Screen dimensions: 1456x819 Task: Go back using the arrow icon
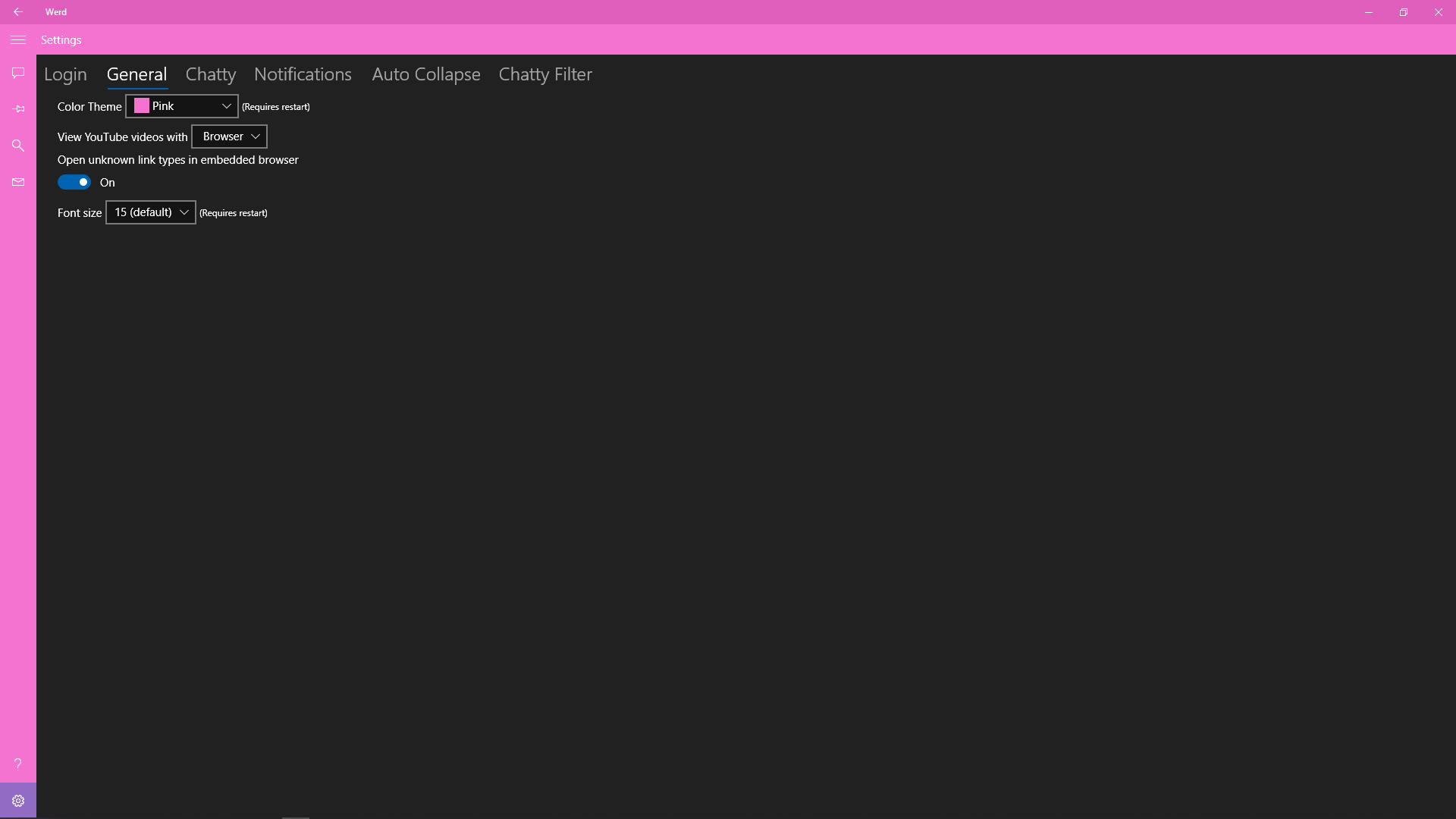point(18,12)
